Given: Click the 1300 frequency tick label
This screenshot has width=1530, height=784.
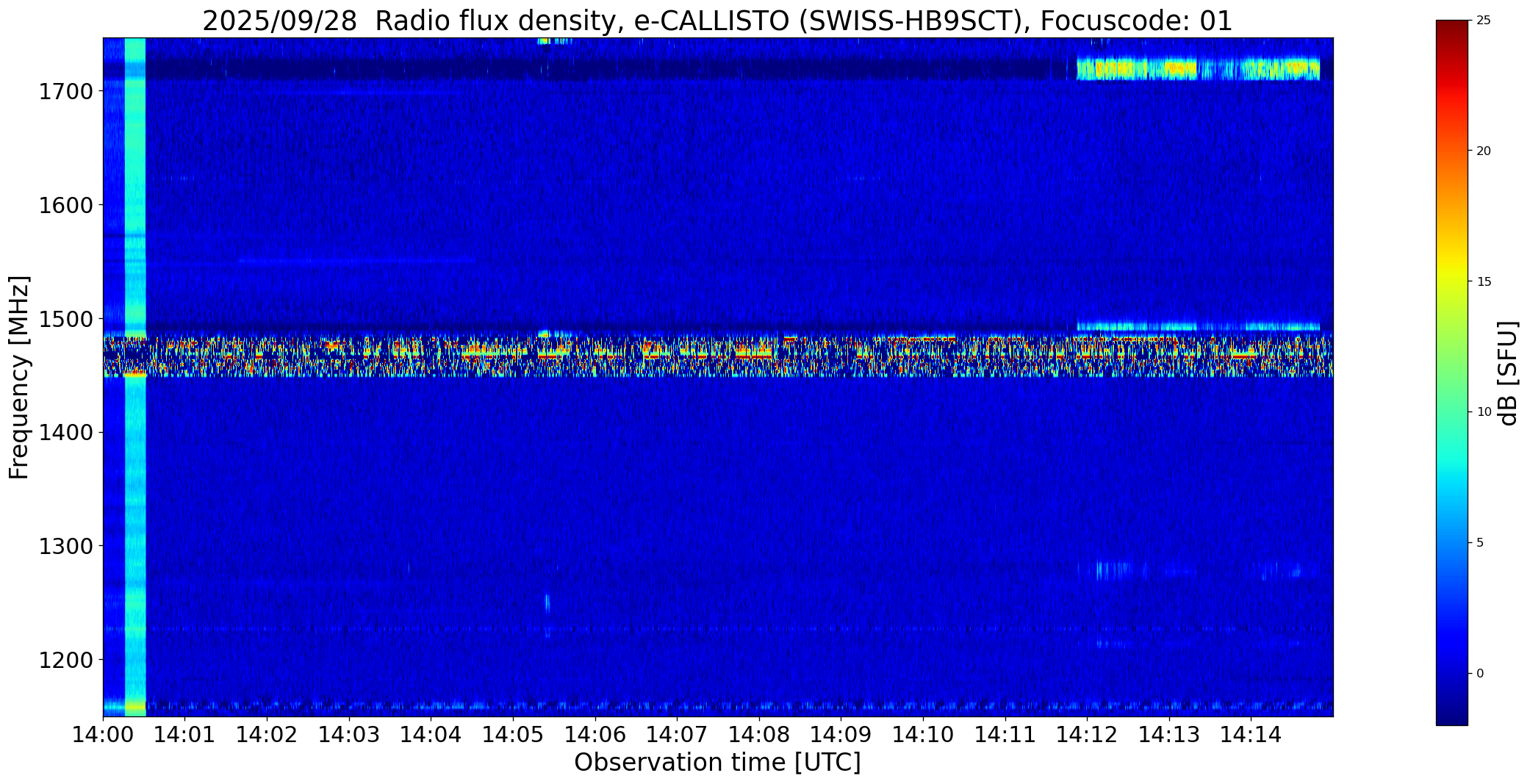Looking at the screenshot, I should click(x=65, y=546).
